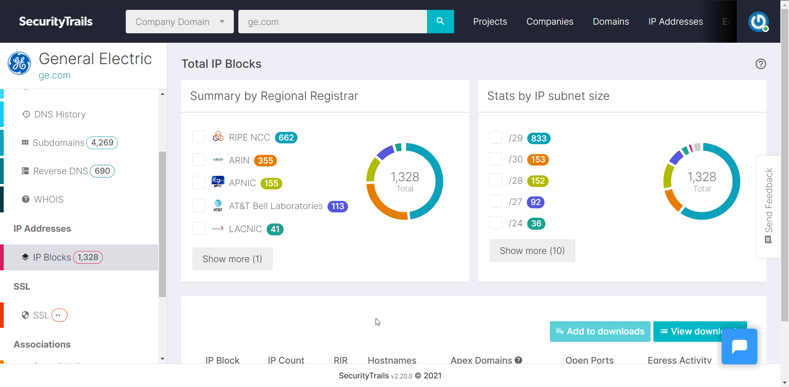Screen dimensions: 789x387
Task: Click the user account power icon
Action: point(758,22)
